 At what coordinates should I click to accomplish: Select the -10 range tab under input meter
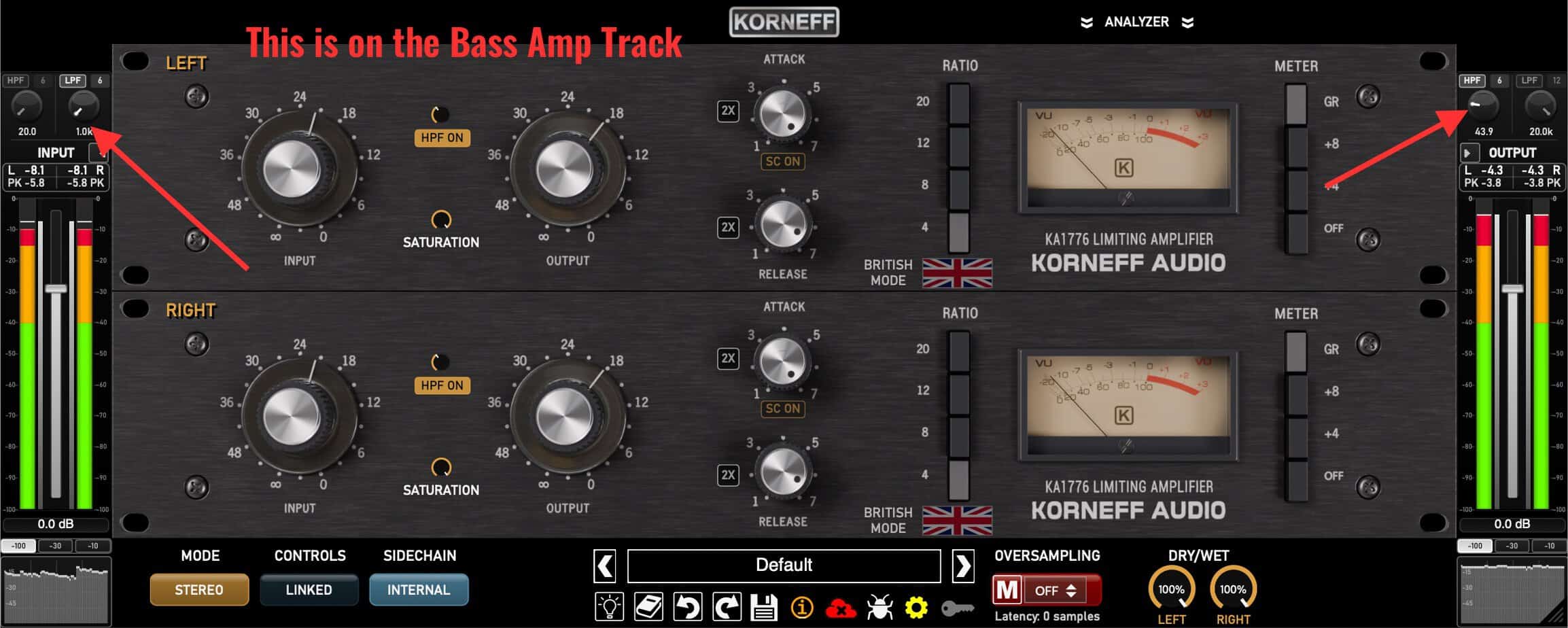point(92,546)
